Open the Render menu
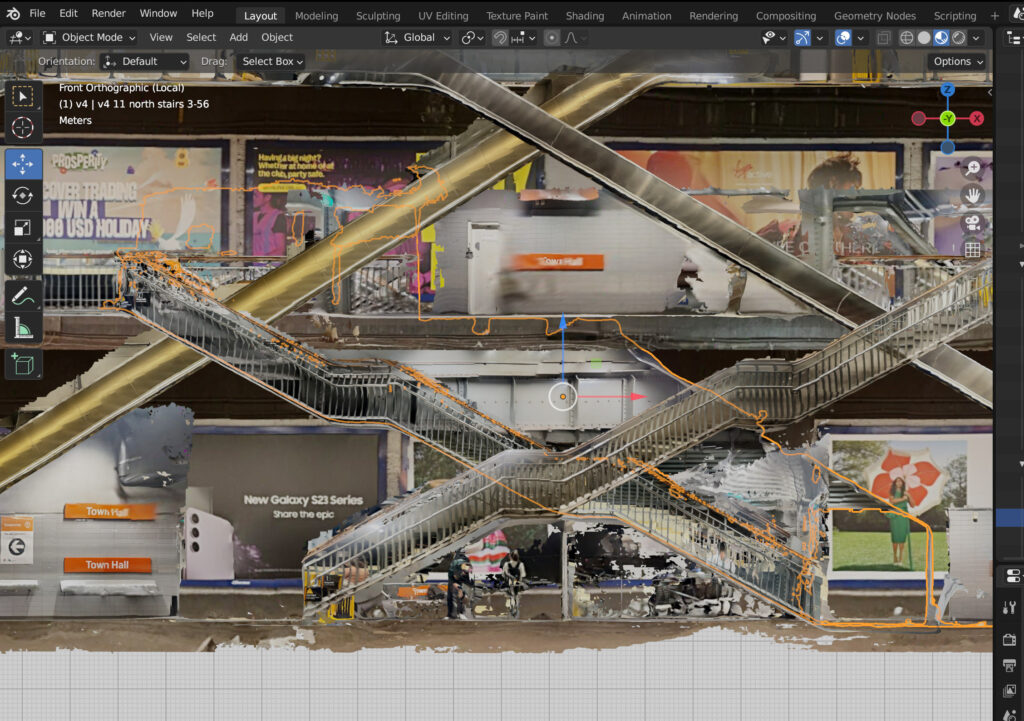Image resolution: width=1024 pixels, height=721 pixels. 108,13
